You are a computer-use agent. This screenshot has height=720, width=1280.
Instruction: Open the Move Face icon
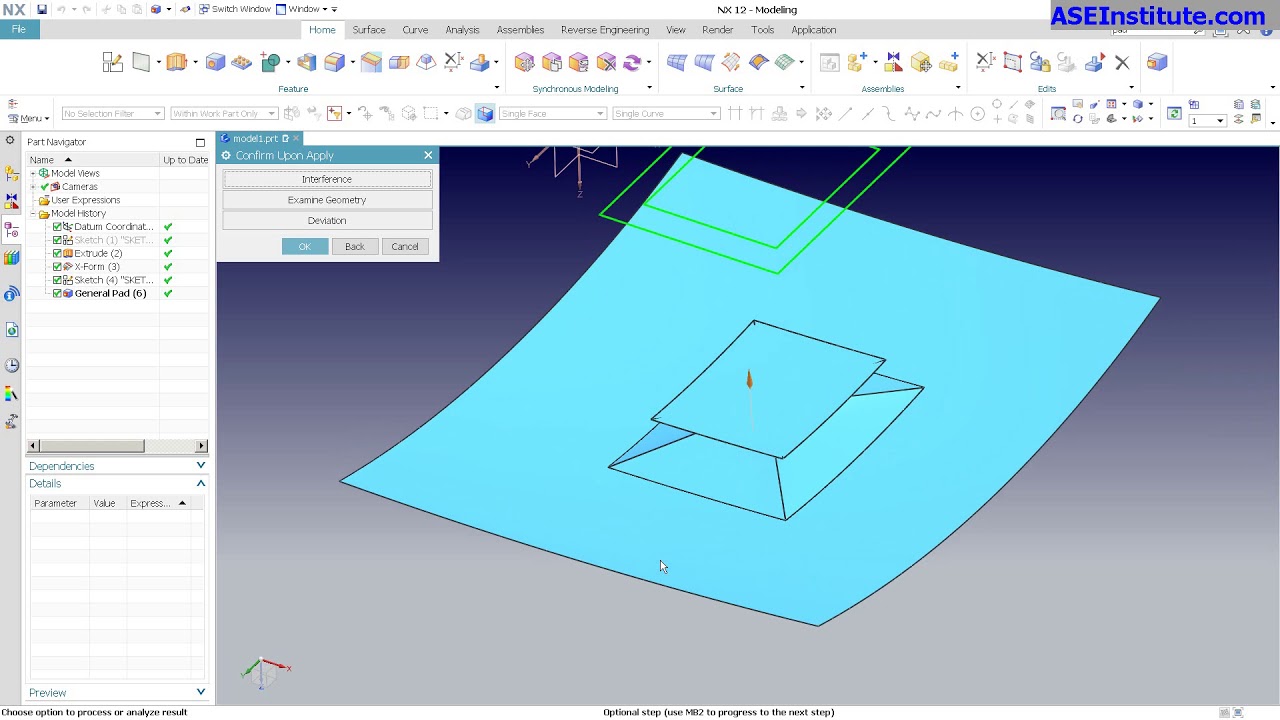(524, 63)
